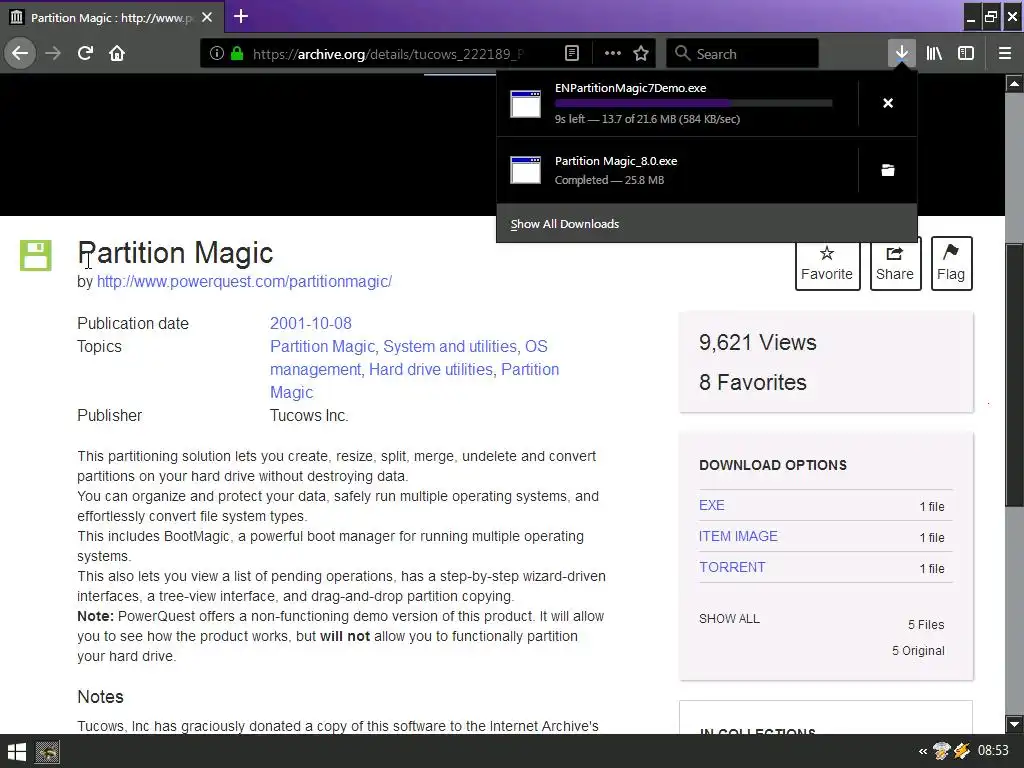1024x768 pixels.
Task: Click the archive.org URL address field
Action: click(388, 54)
